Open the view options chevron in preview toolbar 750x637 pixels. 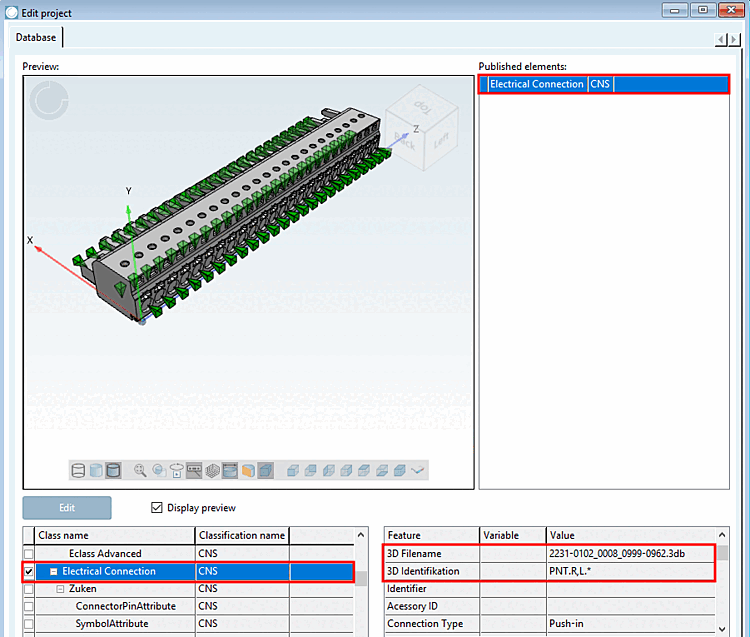click(418, 469)
